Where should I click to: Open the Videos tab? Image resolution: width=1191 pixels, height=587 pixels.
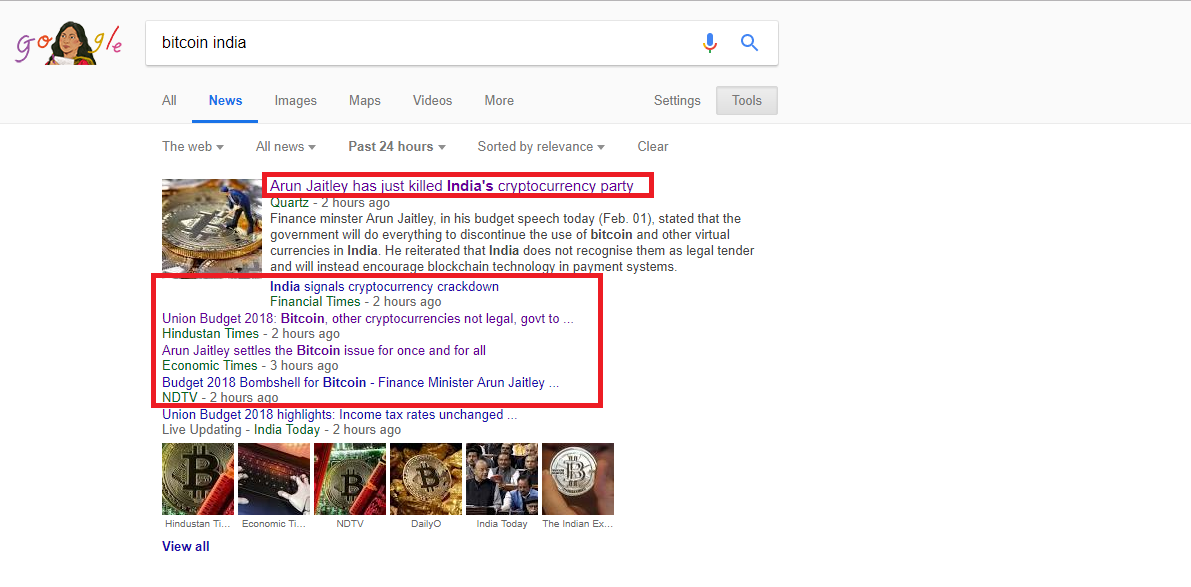point(432,100)
